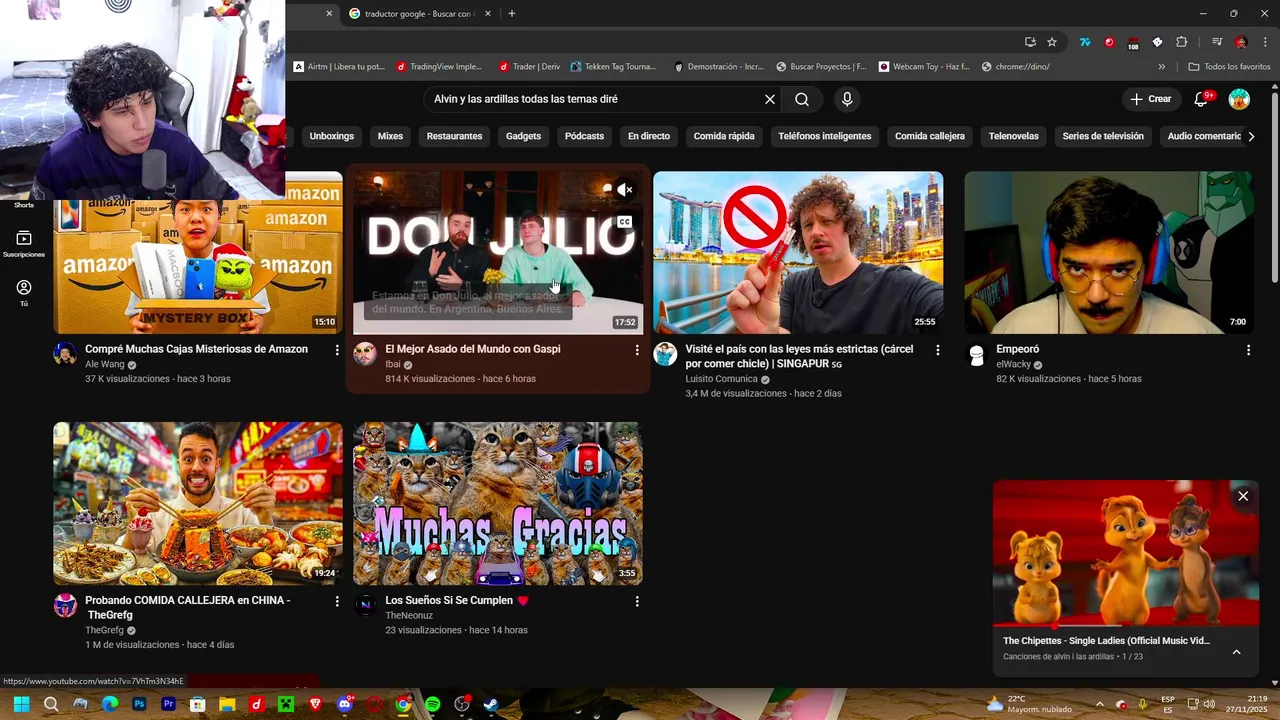
Task: Open the TradingView bookmark
Action: point(439,67)
